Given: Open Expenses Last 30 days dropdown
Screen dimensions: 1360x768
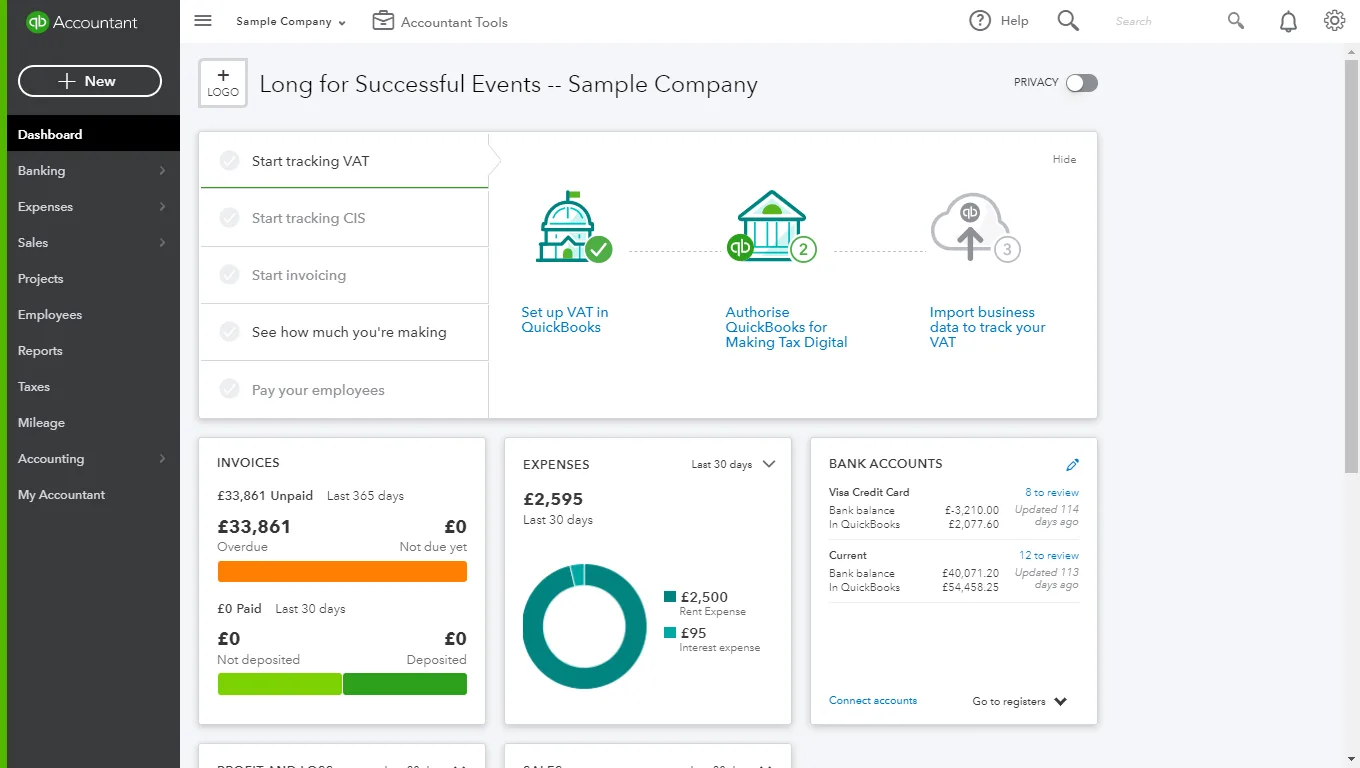Looking at the screenshot, I should pos(734,464).
